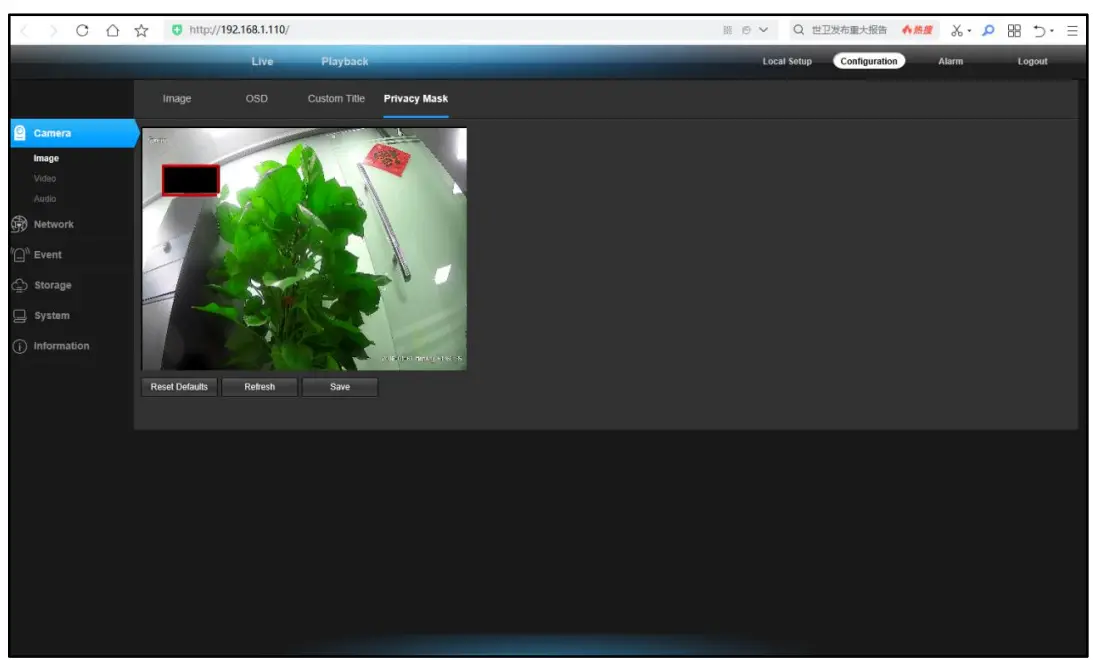
Task: Expand the Event section
Action: pyautogui.click(x=48, y=254)
